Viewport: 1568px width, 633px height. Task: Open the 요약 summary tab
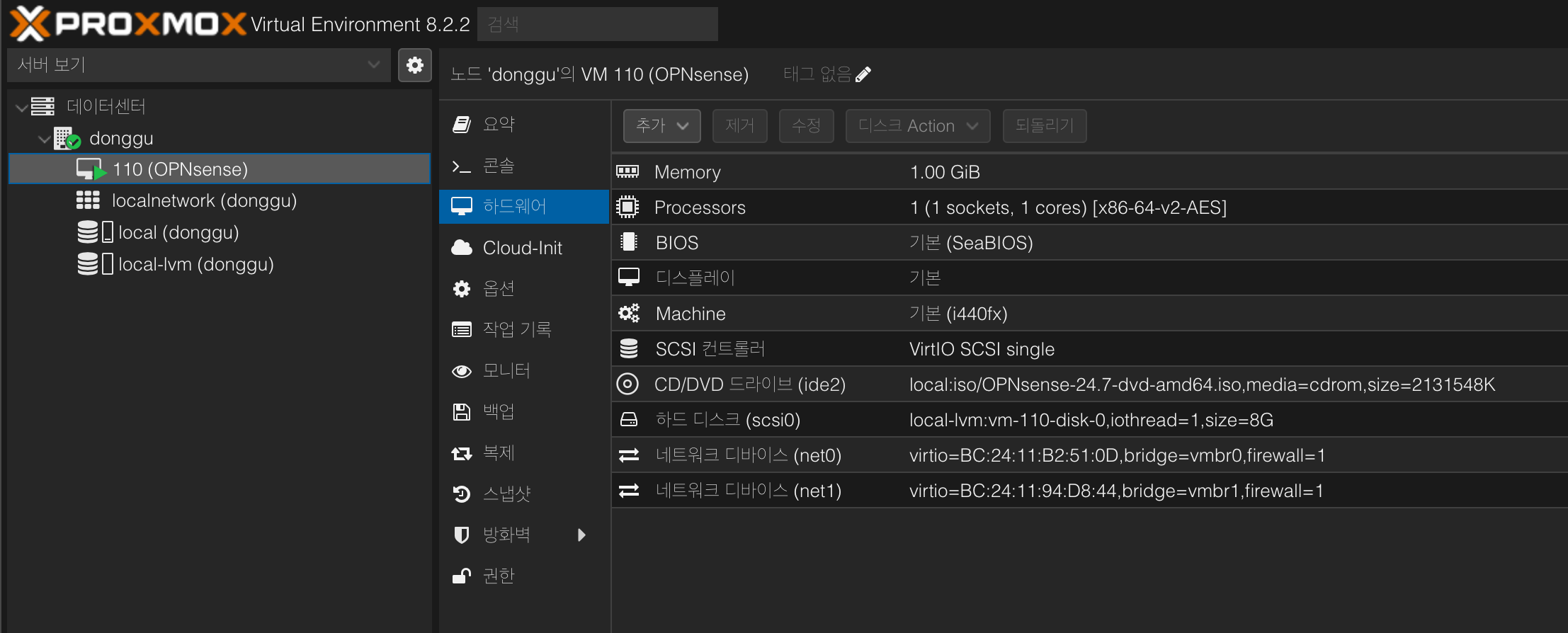coord(524,125)
